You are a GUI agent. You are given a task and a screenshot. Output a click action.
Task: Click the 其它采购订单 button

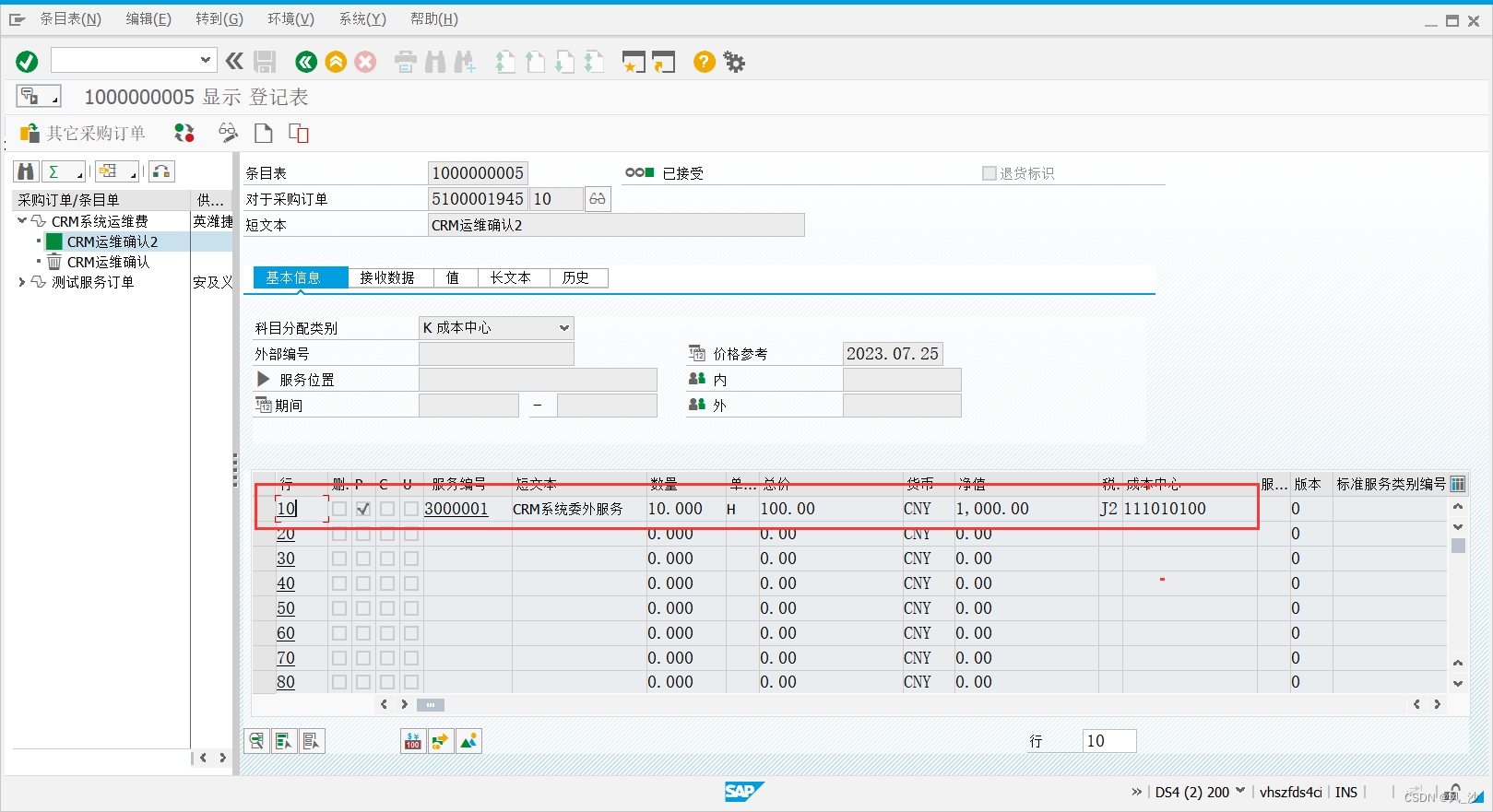pyautogui.click(x=82, y=134)
